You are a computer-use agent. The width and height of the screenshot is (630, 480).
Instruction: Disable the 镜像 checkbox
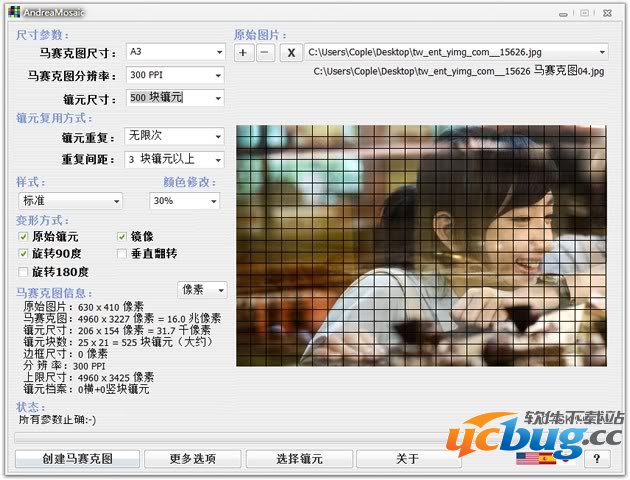pos(122,236)
